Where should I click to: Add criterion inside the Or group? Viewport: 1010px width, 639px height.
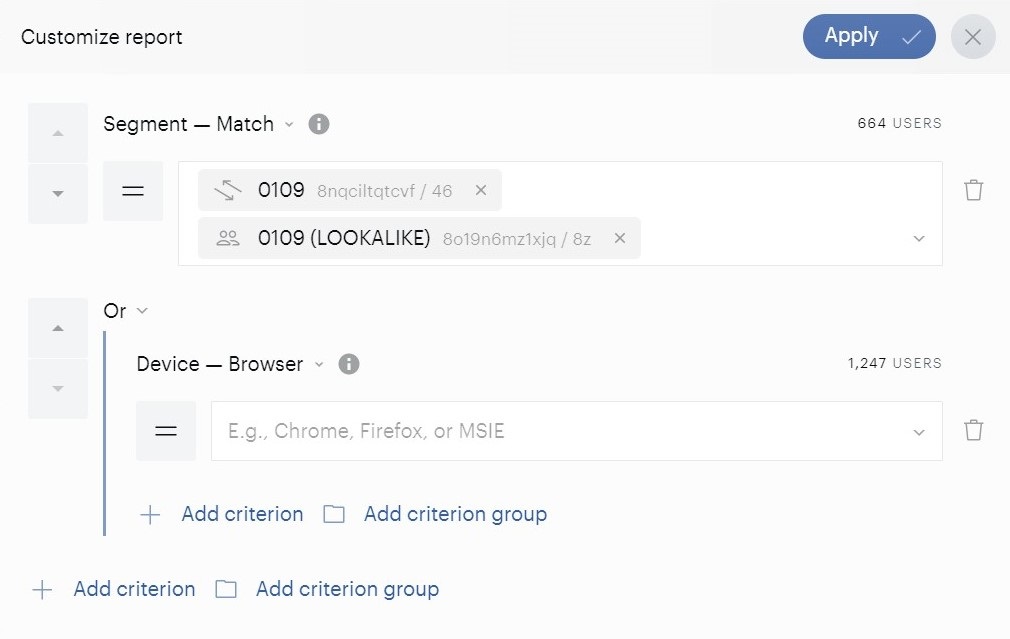tap(222, 514)
